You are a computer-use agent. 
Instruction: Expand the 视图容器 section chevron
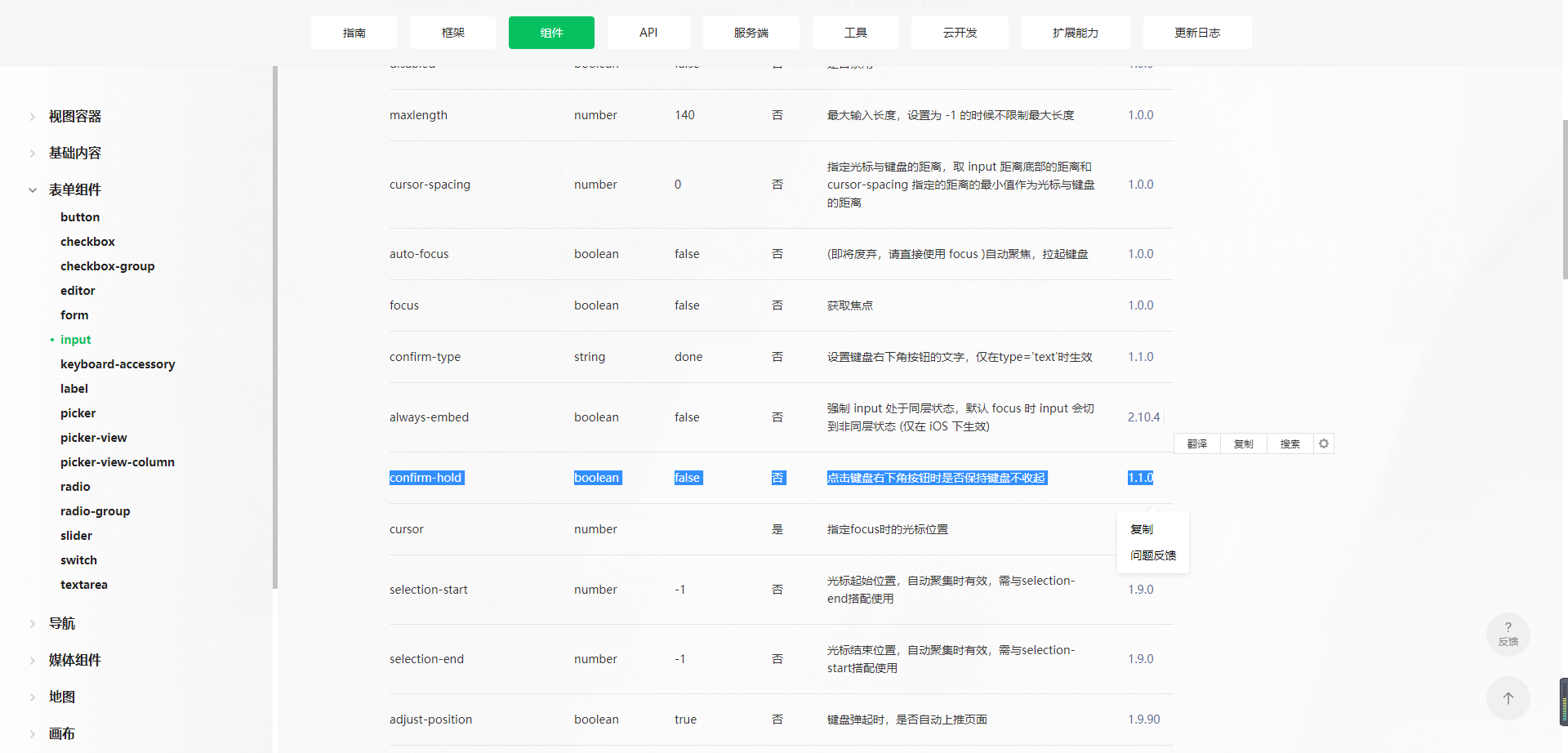coord(33,117)
